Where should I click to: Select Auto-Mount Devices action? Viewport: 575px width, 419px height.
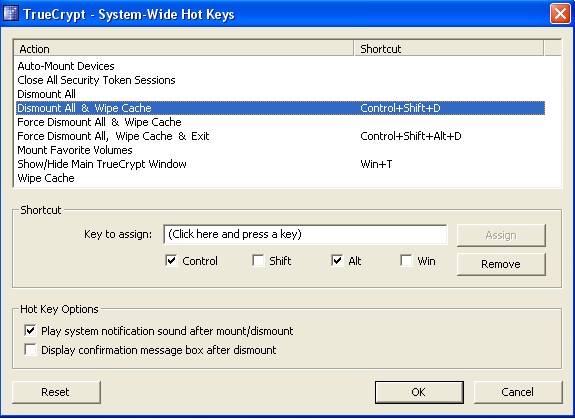click(281, 66)
